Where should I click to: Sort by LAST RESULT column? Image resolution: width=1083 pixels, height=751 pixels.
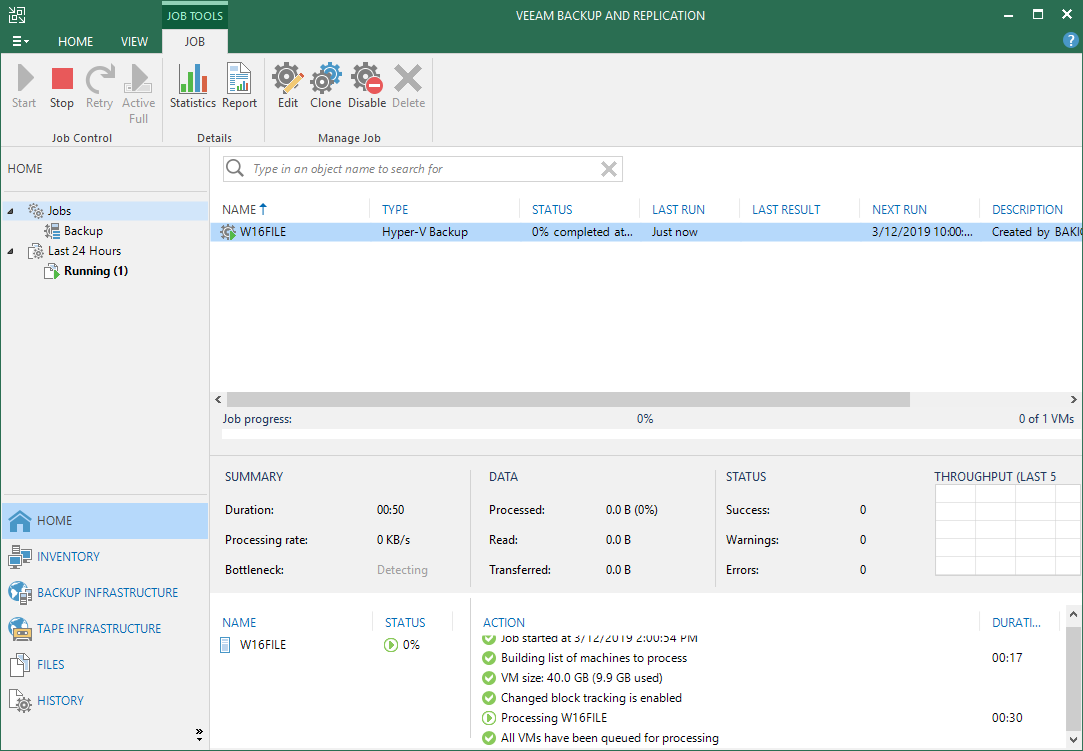(786, 209)
